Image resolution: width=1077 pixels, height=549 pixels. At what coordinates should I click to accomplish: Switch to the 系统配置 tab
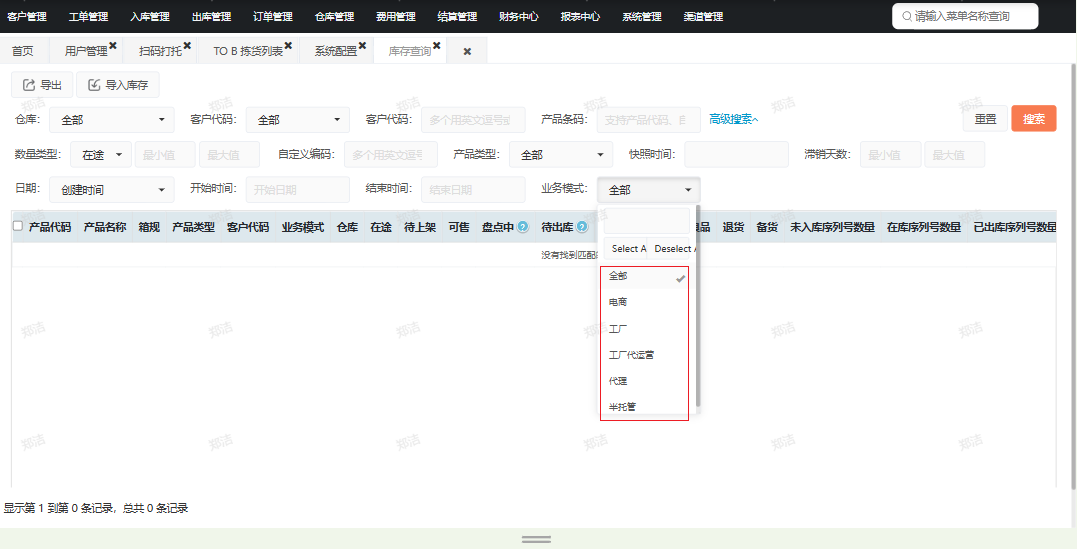(x=336, y=51)
